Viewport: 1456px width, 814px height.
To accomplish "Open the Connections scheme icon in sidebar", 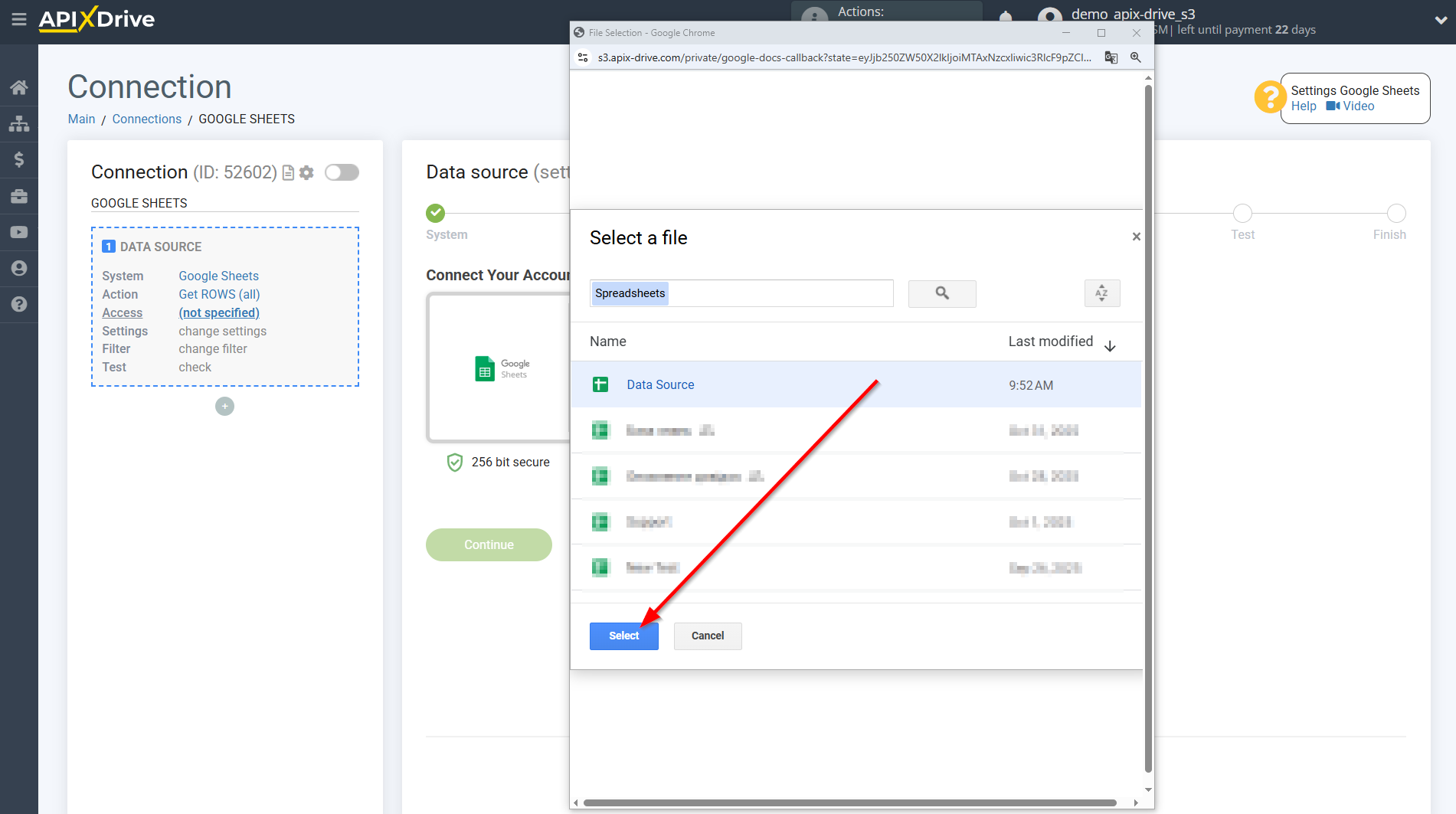I will pos(19,123).
